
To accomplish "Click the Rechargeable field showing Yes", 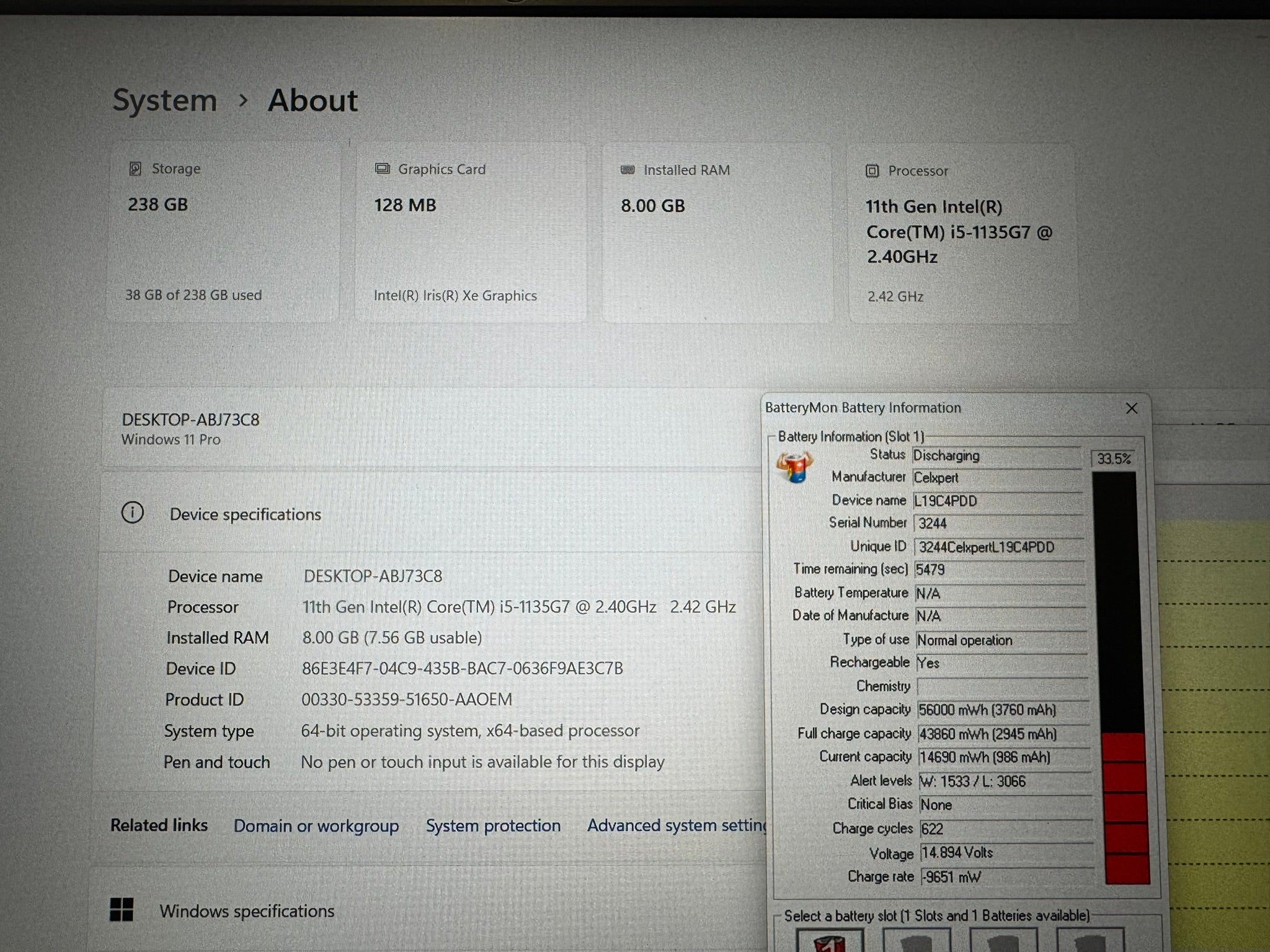I will click(1001, 663).
